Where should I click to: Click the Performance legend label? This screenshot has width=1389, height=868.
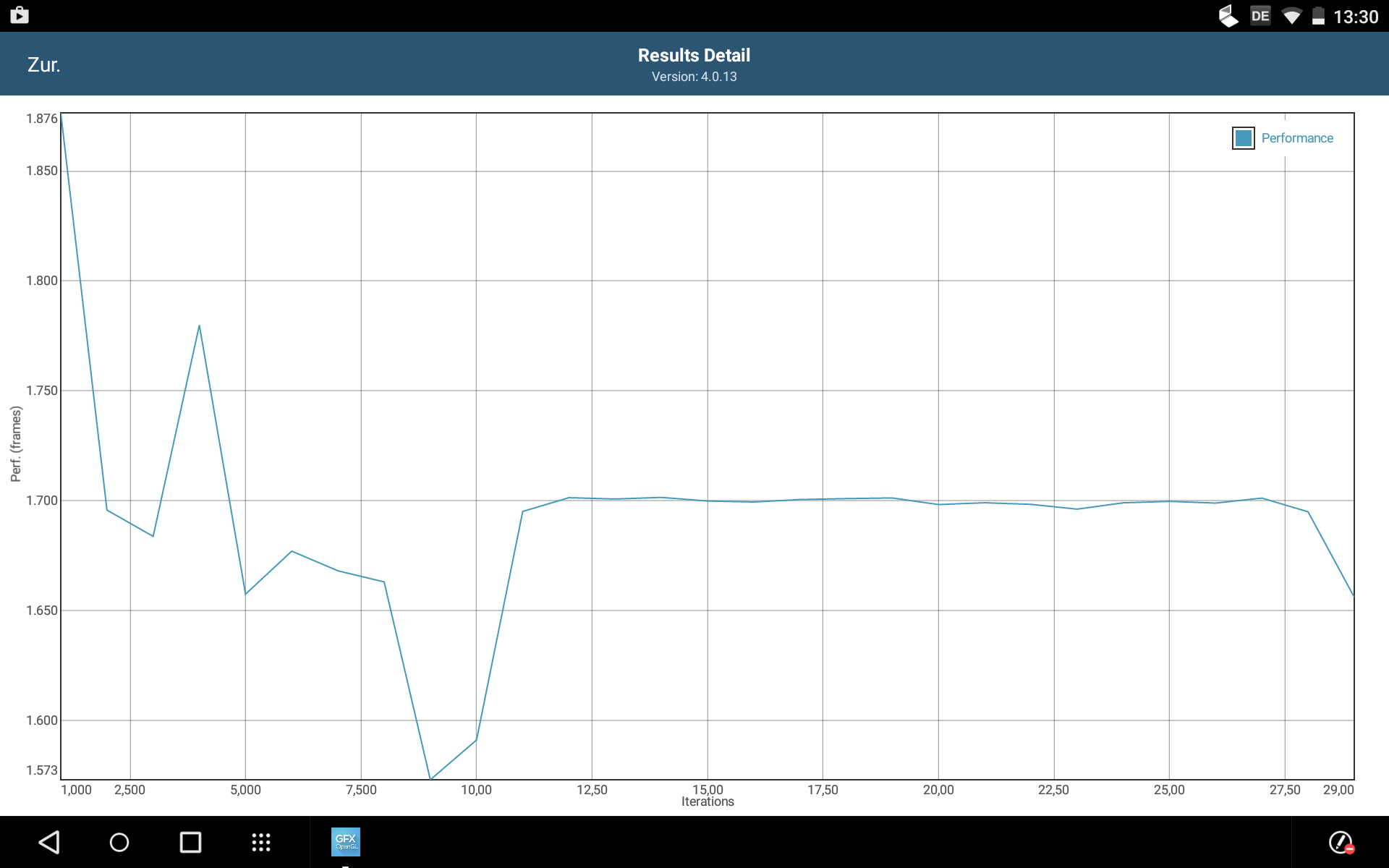point(1296,138)
